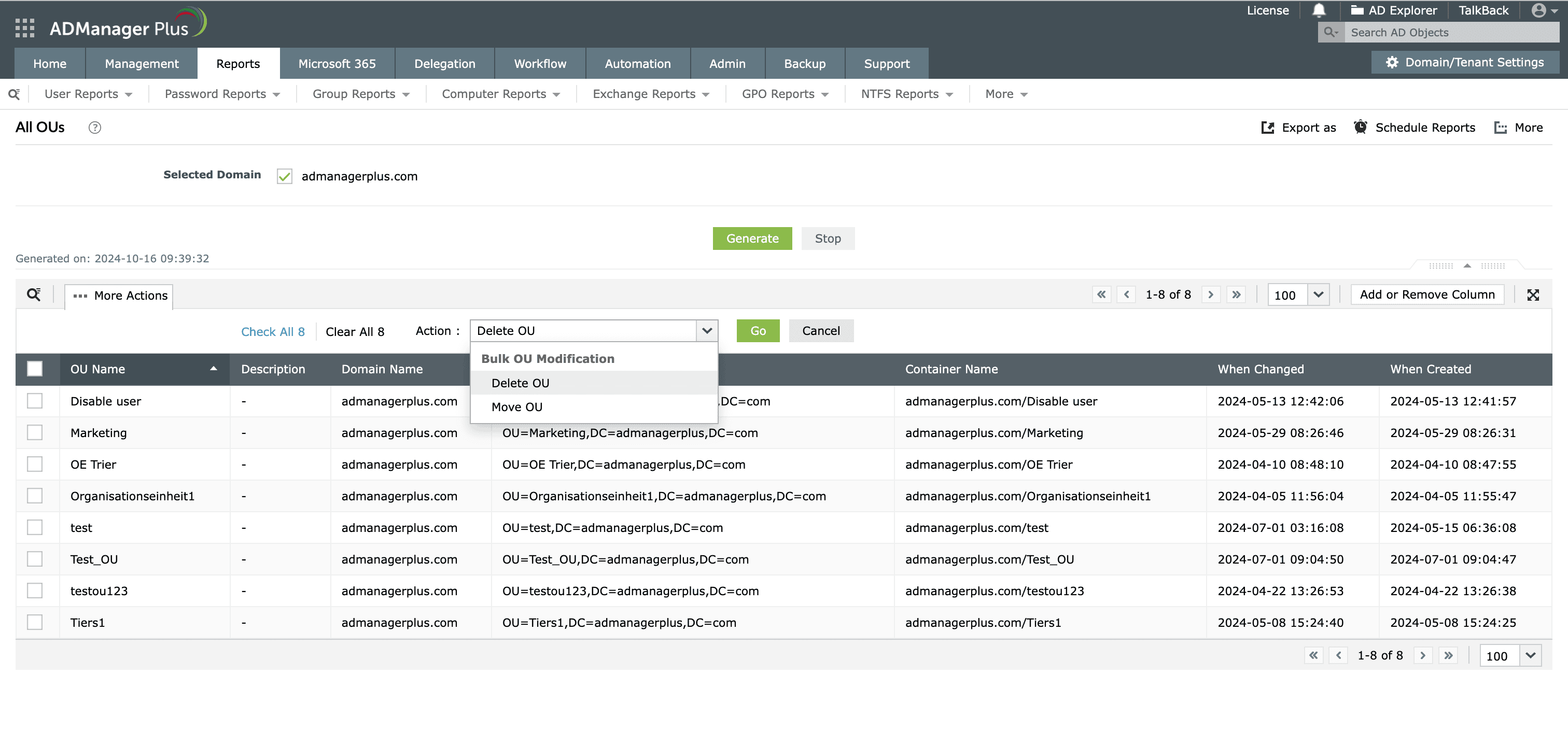The height and width of the screenshot is (730, 1568).
Task: Expand the User Reports menu
Action: pyautogui.click(x=88, y=94)
